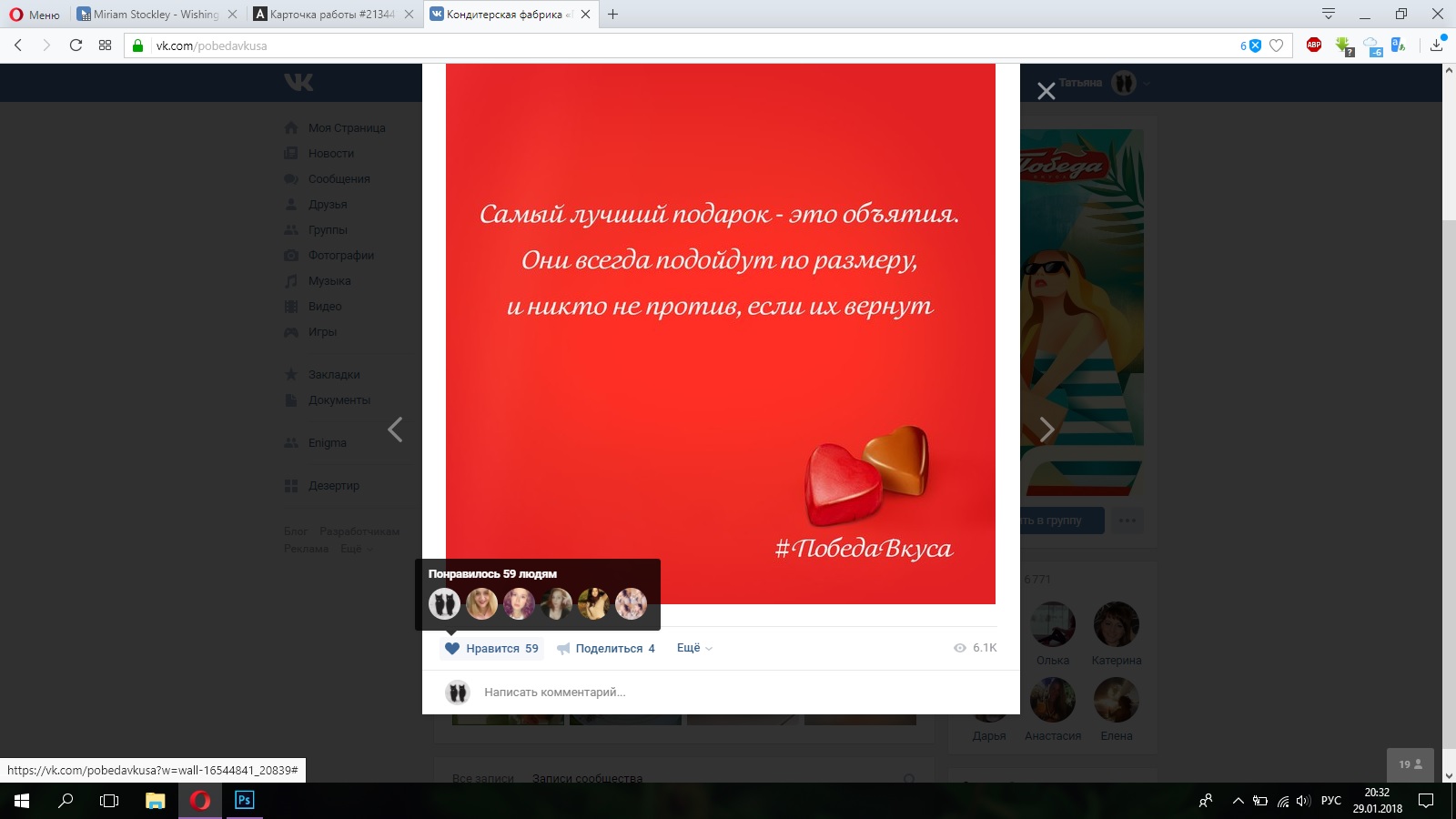Open member Катерина's avatar
This screenshot has height=819, width=1456.
pos(1117,624)
